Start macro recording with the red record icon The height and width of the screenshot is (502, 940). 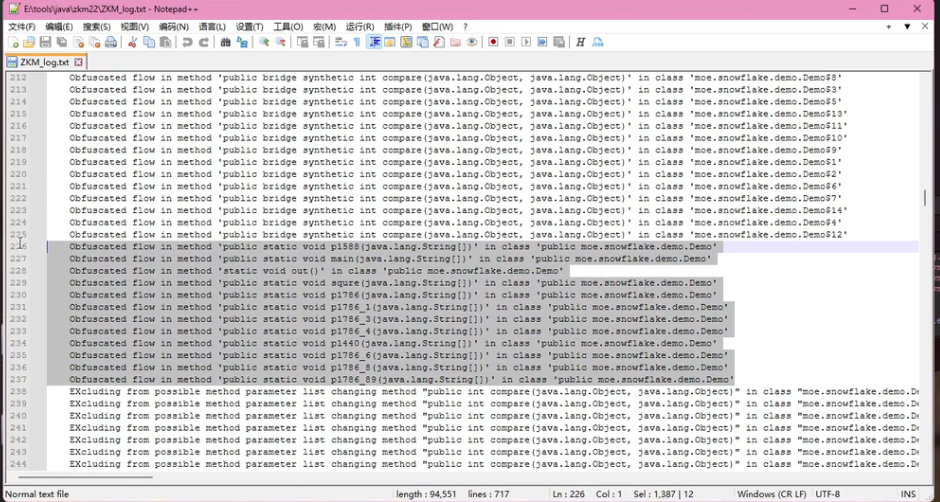(x=493, y=43)
